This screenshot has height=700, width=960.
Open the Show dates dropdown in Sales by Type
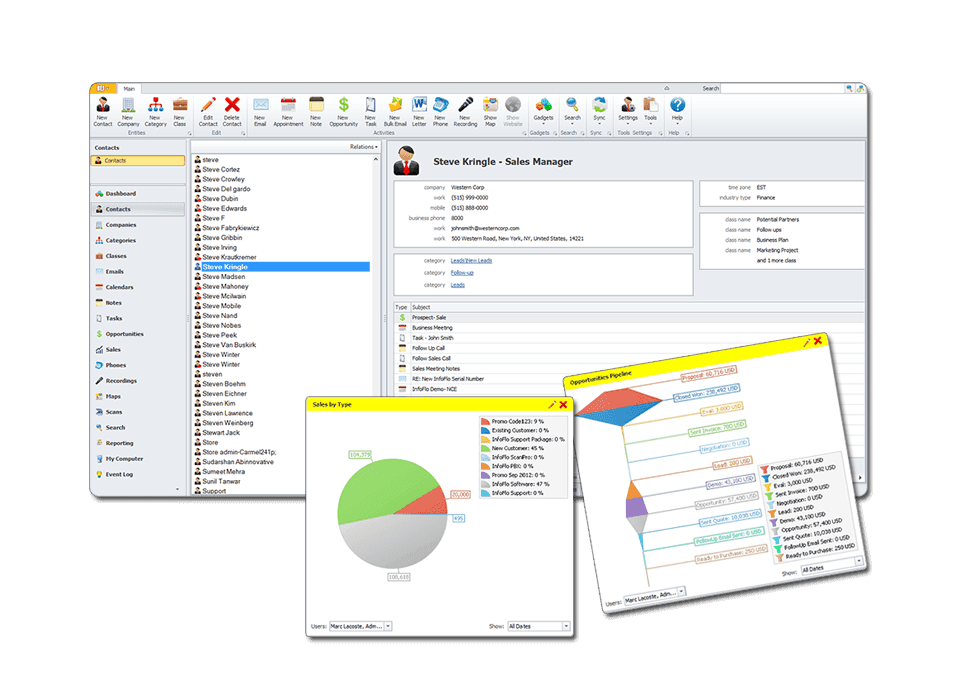538,626
